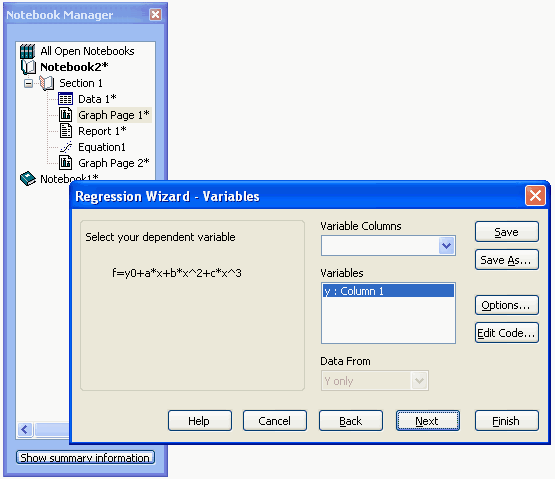Collapse the Section 1 tree node
Image resolution: width=555 pixels, height=479 pixels.
[x=28, y=84]
